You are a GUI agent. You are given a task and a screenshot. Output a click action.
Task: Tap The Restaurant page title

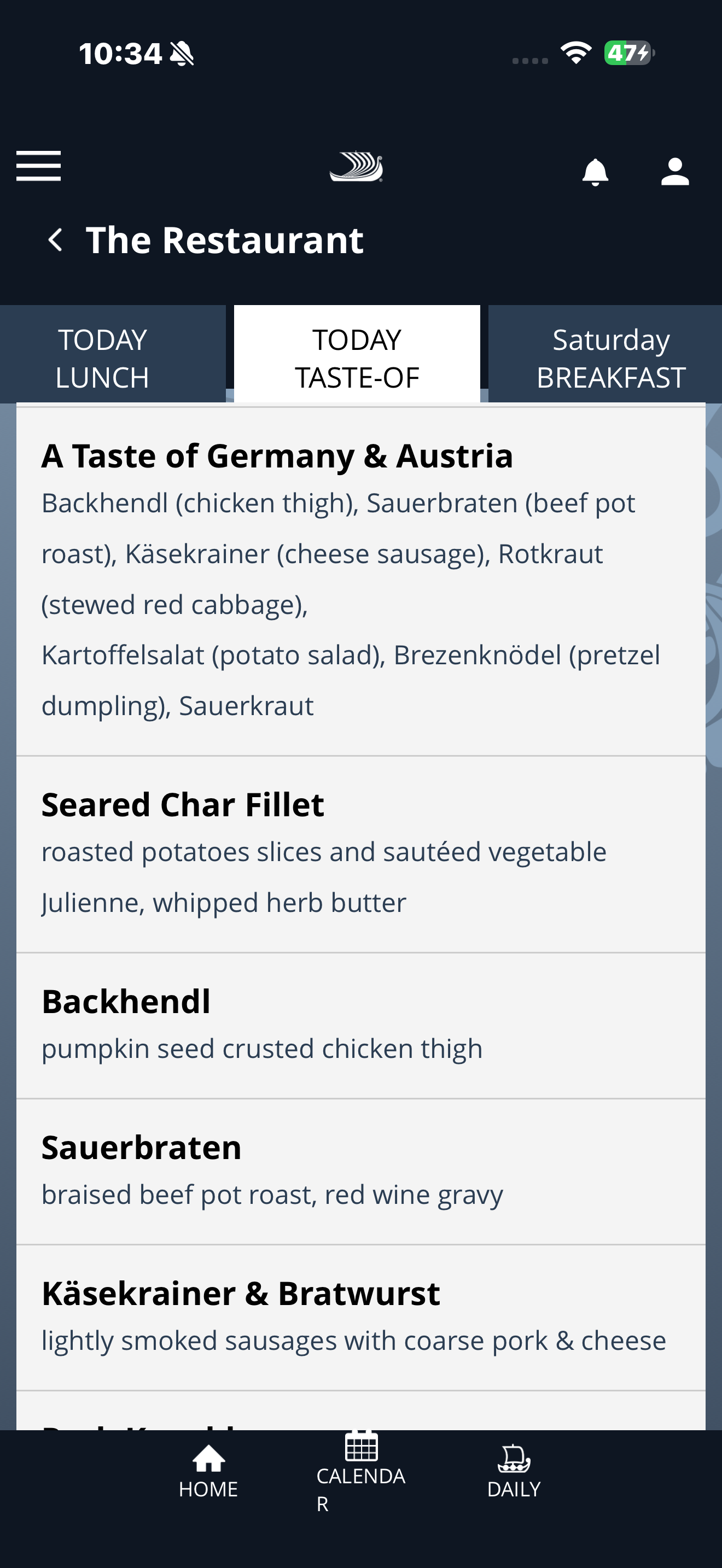pyautogui.click(x=225, y=240)
